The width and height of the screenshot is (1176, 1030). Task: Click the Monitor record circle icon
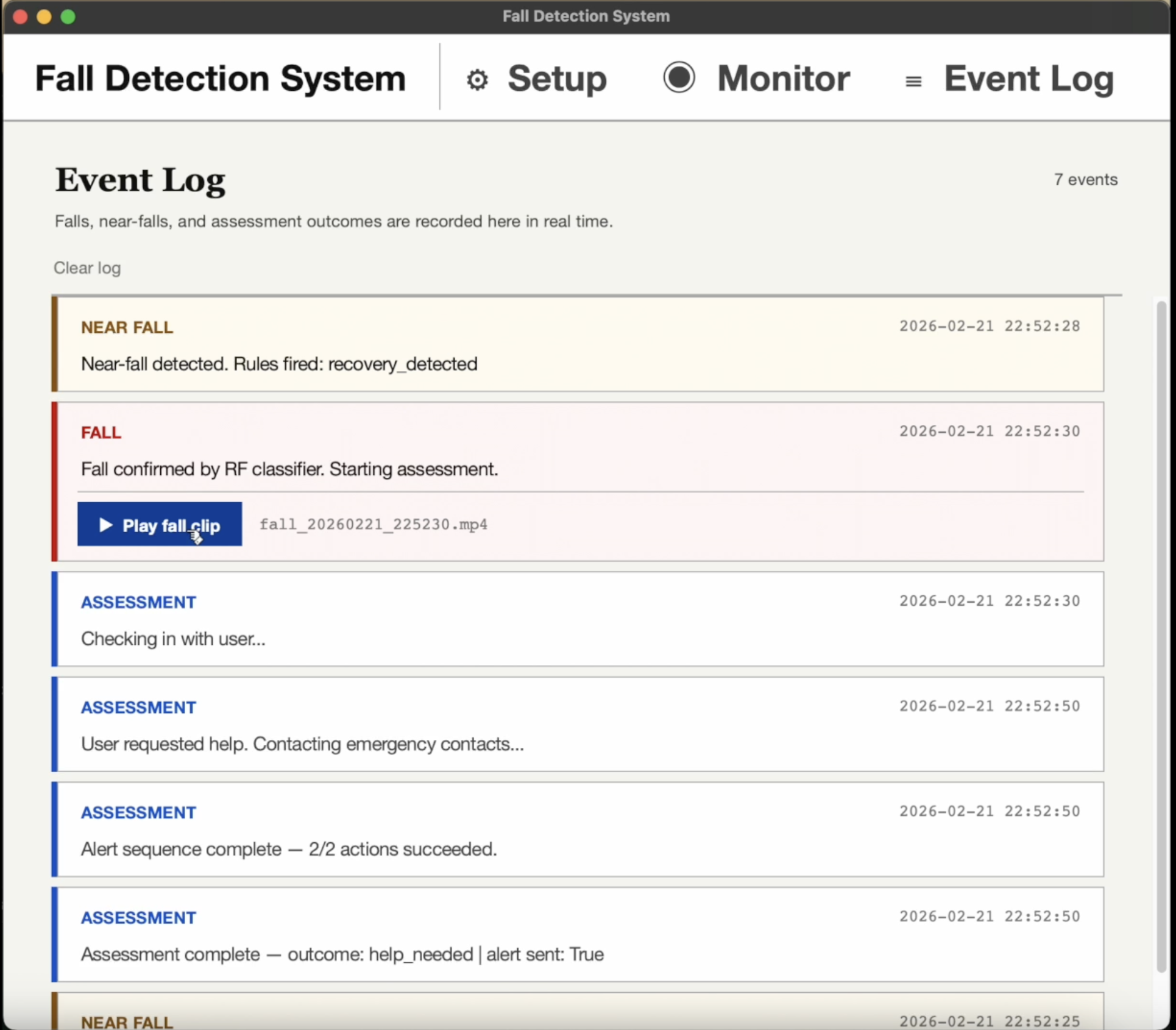click(679, 77)
